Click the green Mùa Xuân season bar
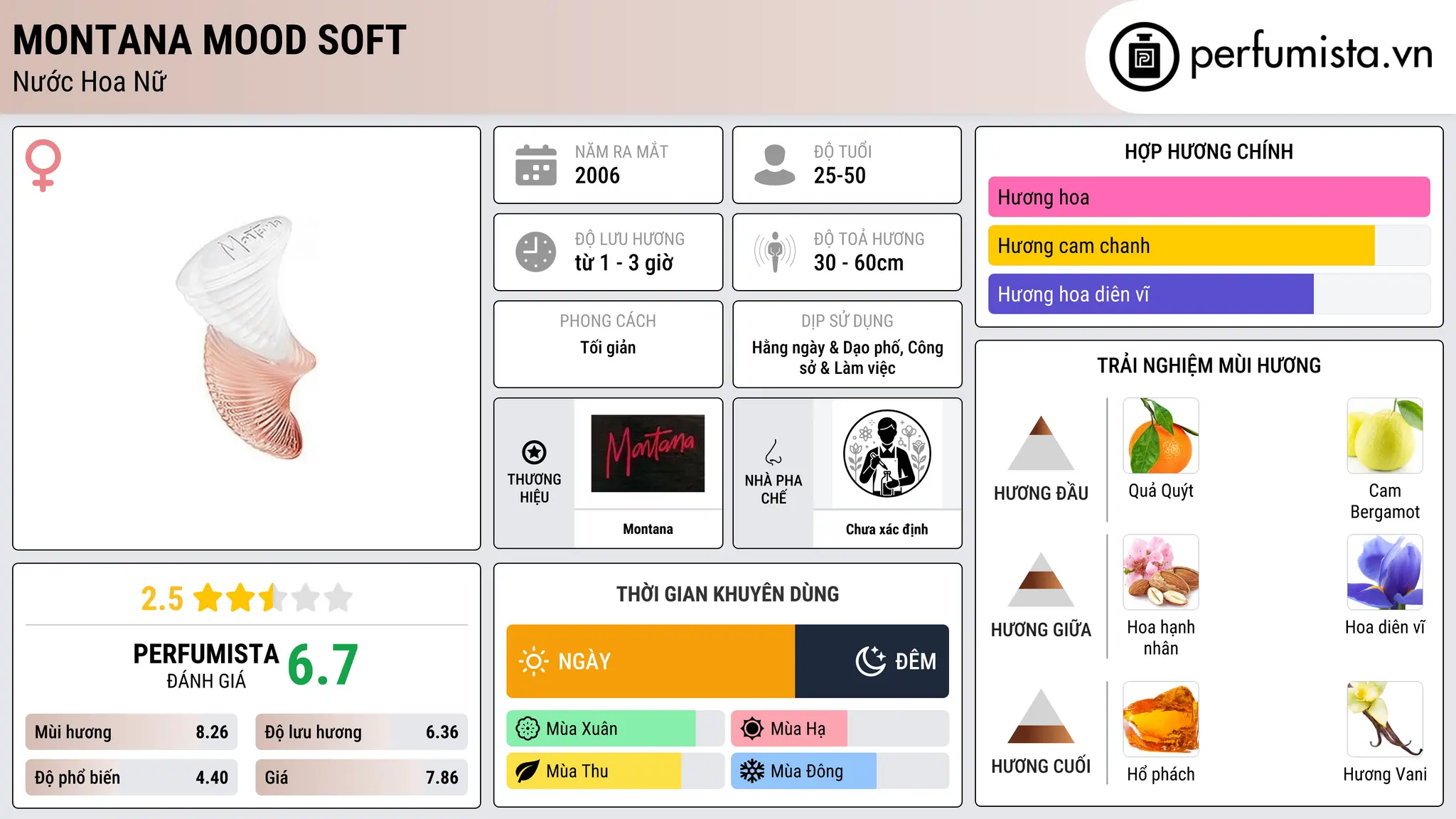The width and height of the screenshot is (1456, 819). 601,729
